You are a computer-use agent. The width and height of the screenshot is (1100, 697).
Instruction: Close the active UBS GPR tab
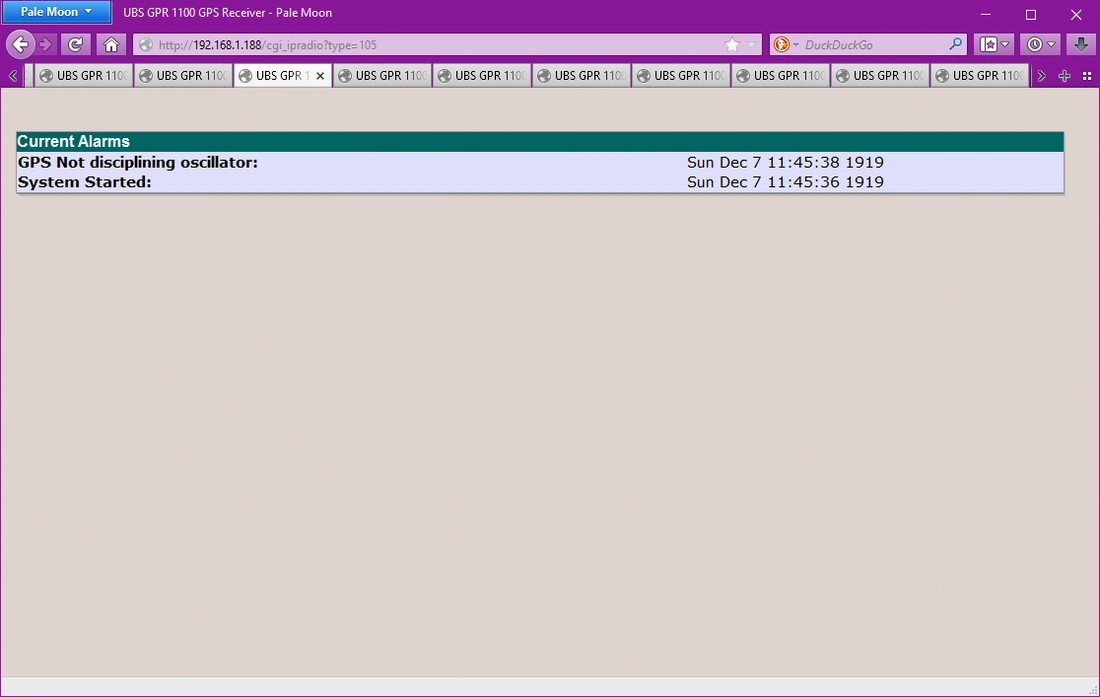point(320,76)
